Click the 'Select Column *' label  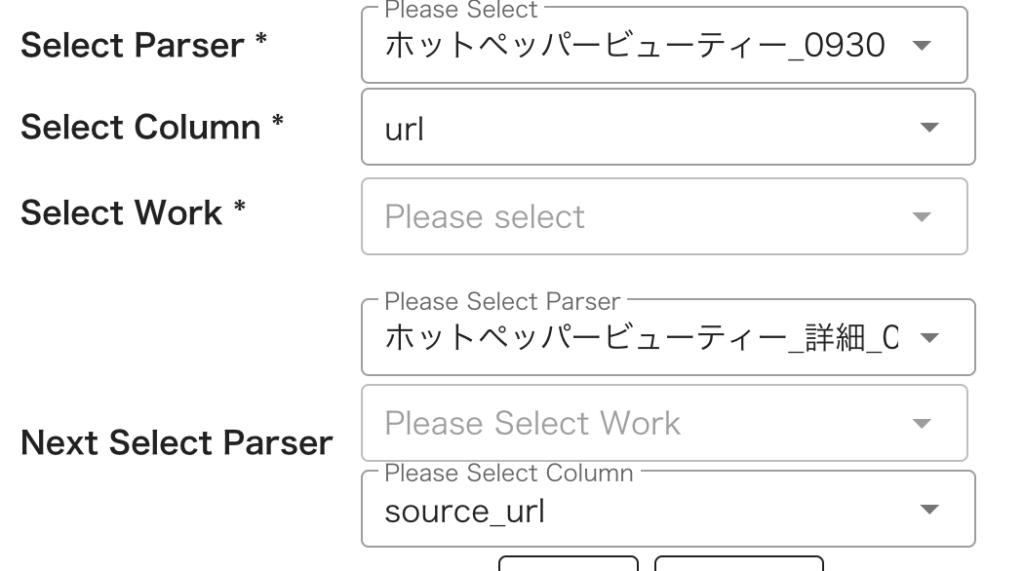pos(152,127)
